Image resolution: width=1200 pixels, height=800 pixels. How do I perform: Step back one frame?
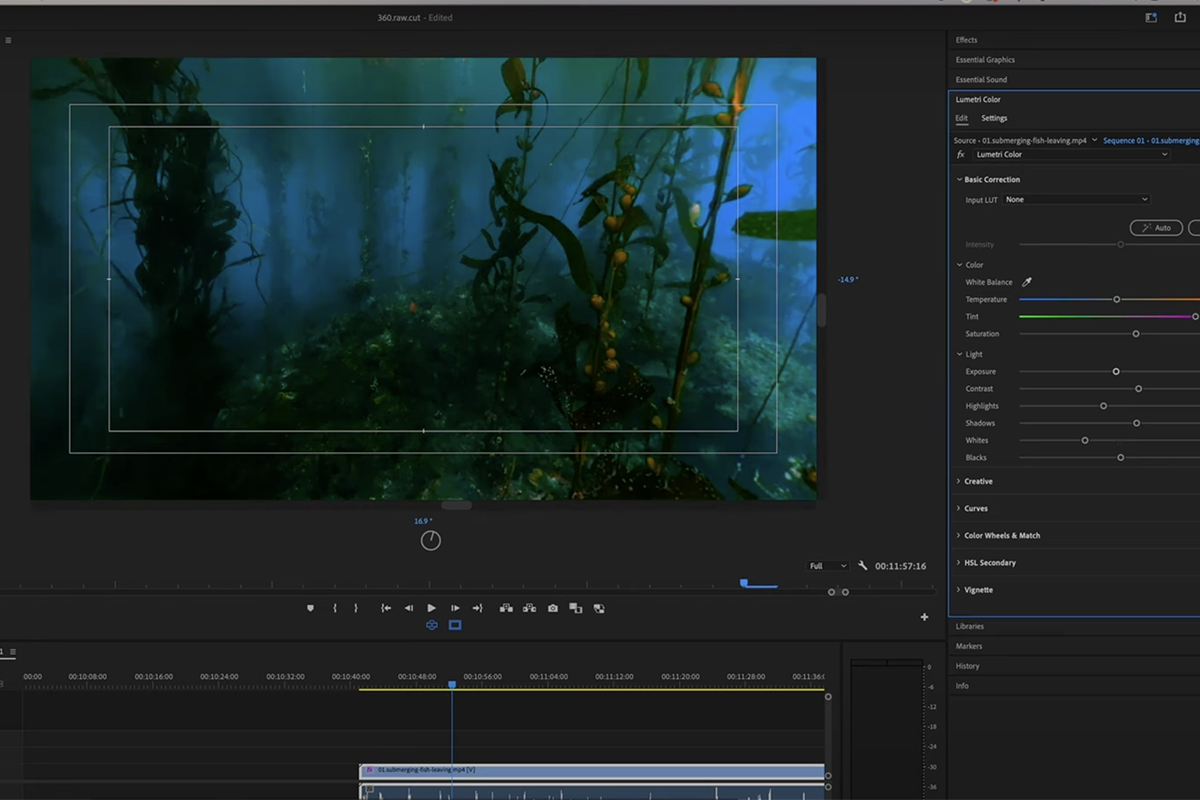(x=409, y=608)
